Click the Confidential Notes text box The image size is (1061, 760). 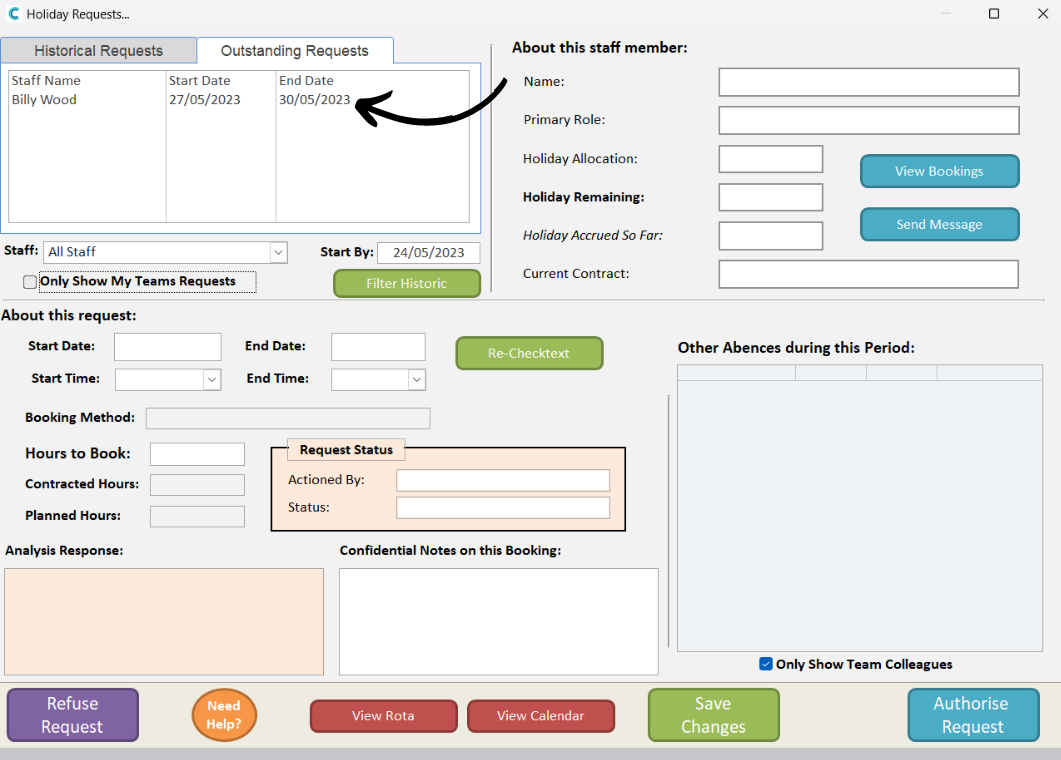coord(498,621)
